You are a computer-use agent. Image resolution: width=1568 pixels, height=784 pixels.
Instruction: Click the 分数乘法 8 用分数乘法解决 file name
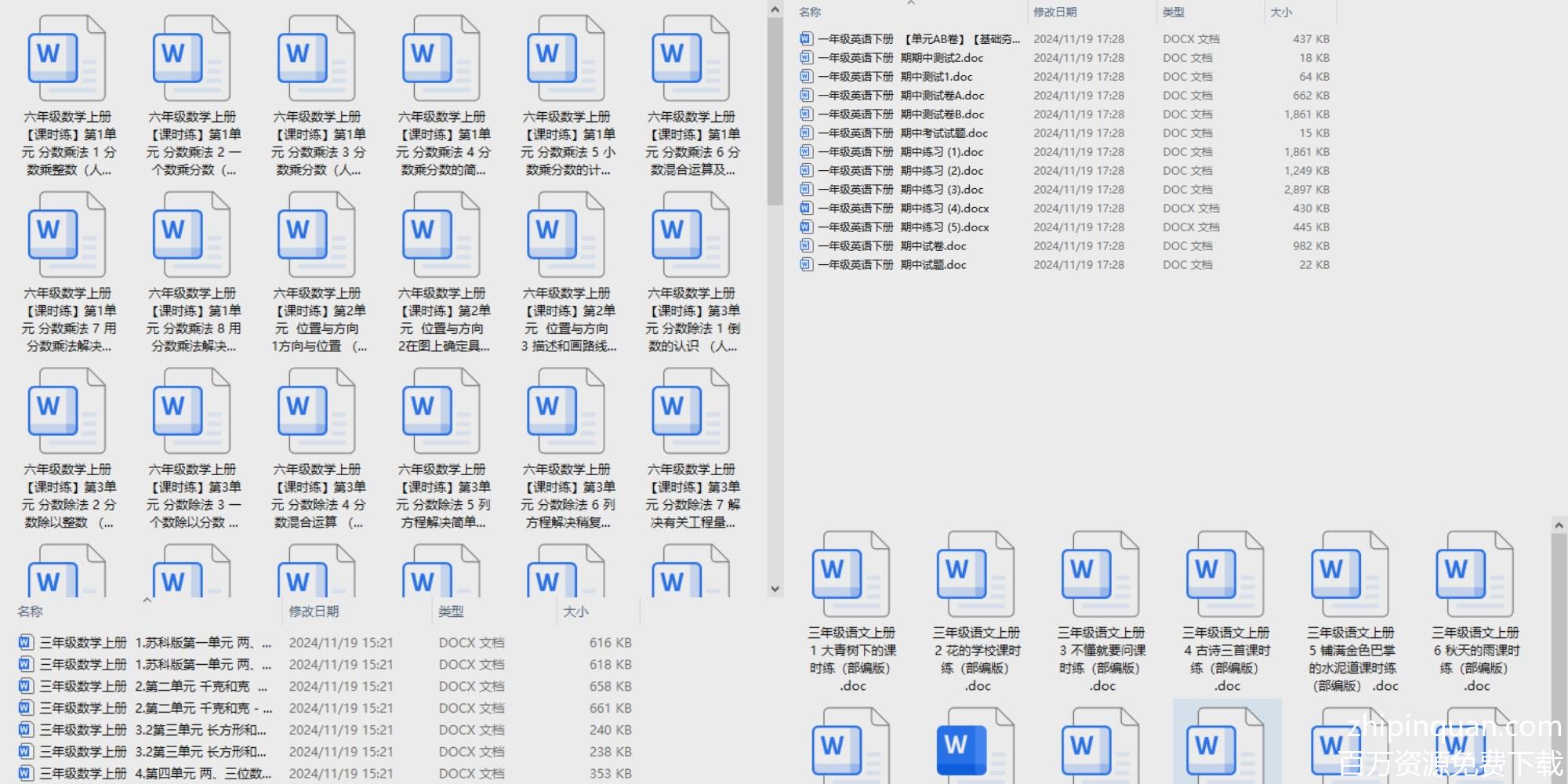tap(192, 320)
